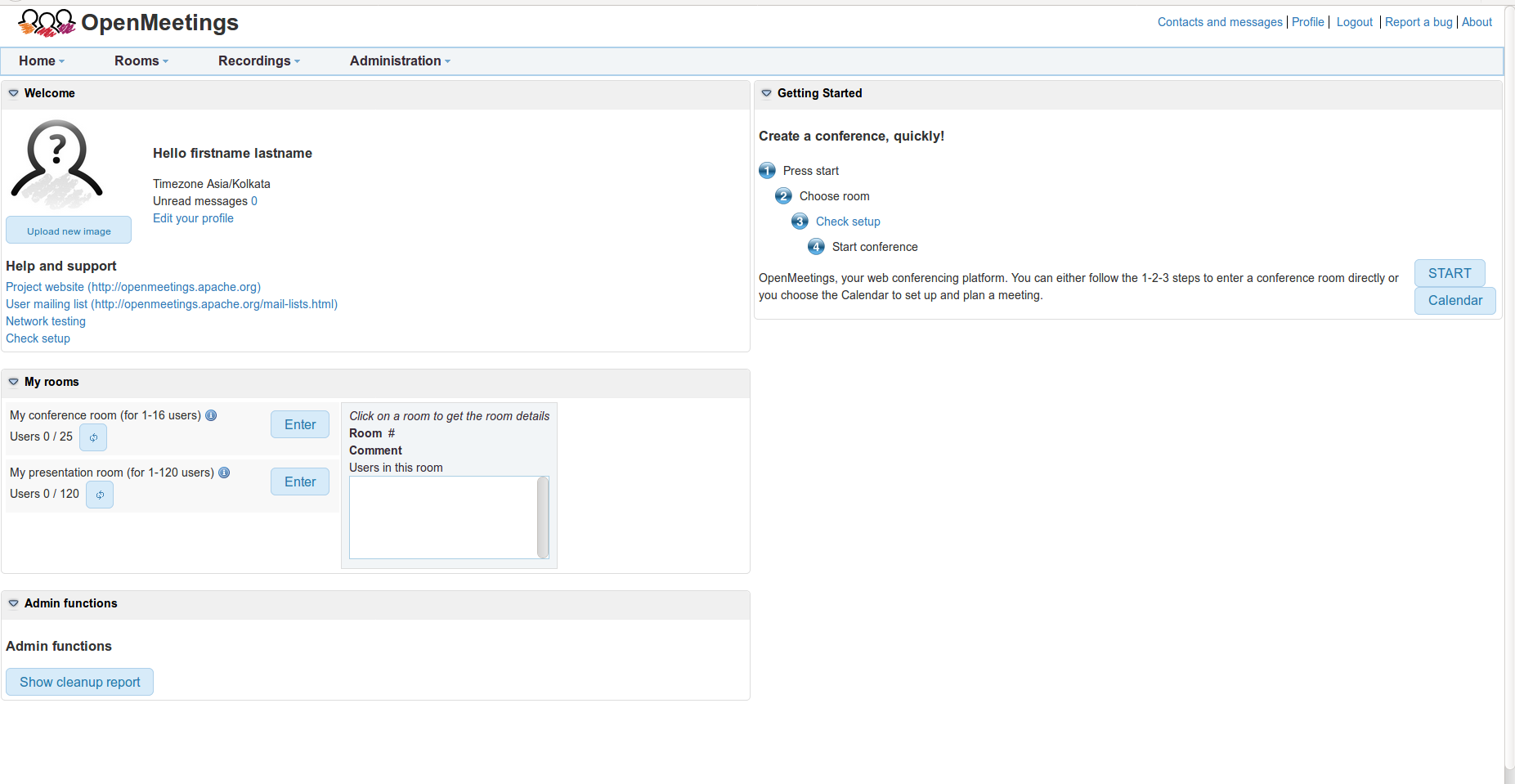Visit the Project website link
Image resolution: width=1515 pixels, height=784 pixels.
(x=133, y=287)
